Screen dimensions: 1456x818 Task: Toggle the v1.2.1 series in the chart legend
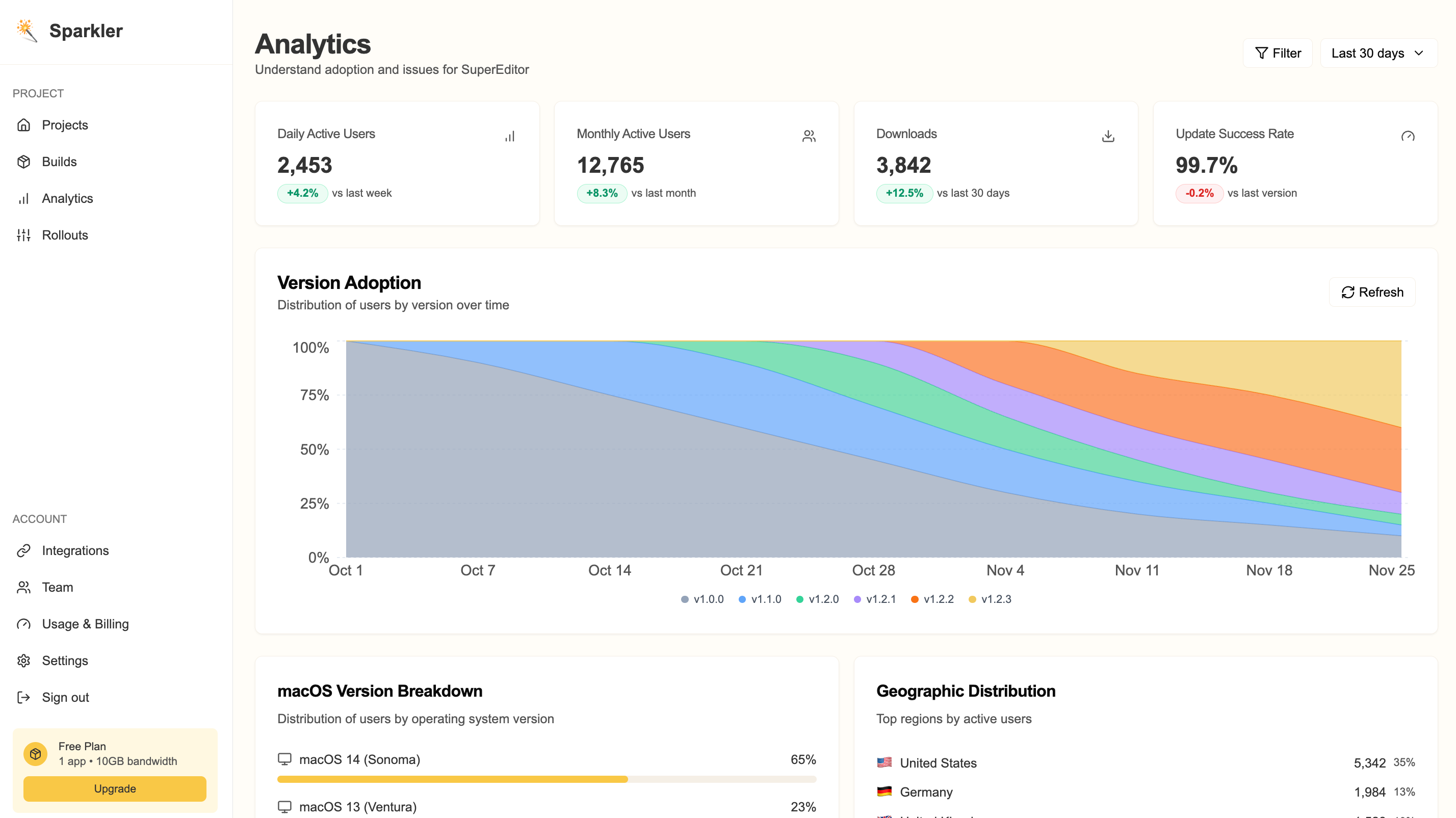coord(874,599)
